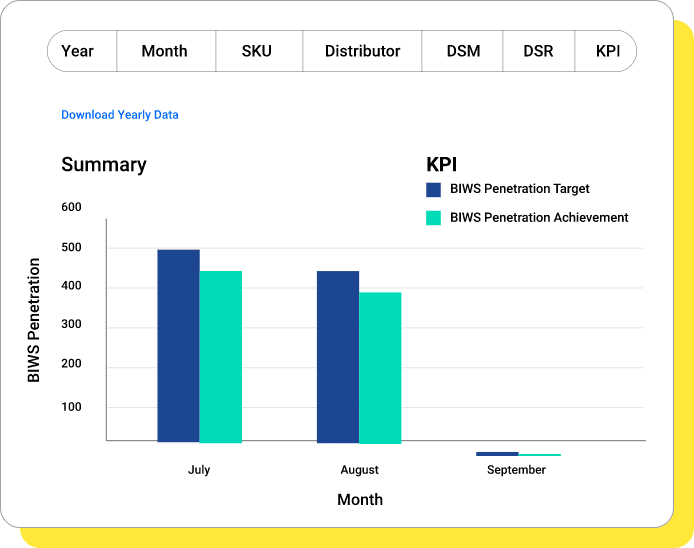Open the Month filter

(x=165, y=51)
